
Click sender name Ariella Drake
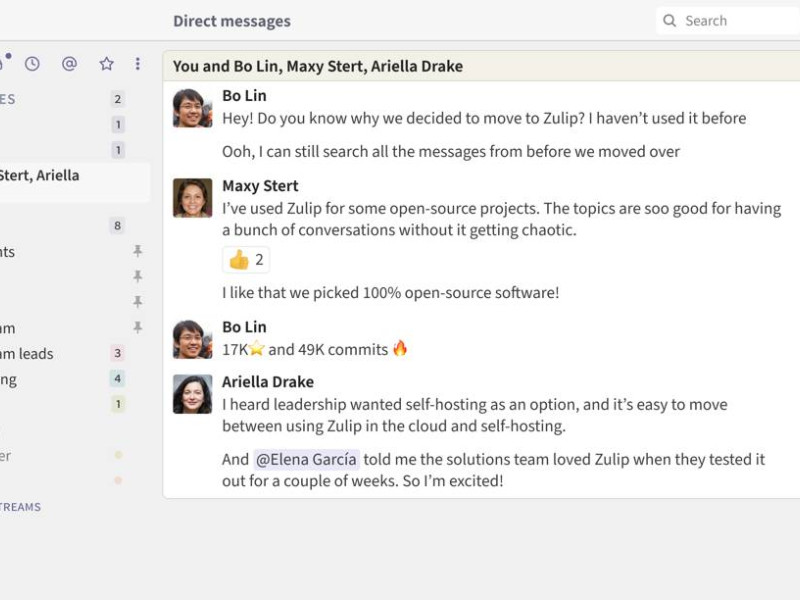tap(268, 382)
